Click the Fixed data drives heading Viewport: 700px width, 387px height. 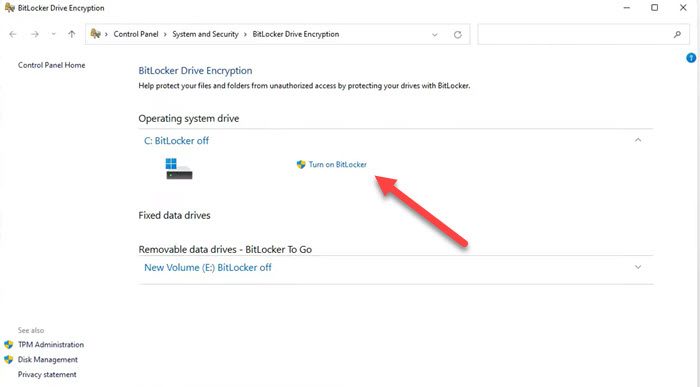tap(174, 215)
